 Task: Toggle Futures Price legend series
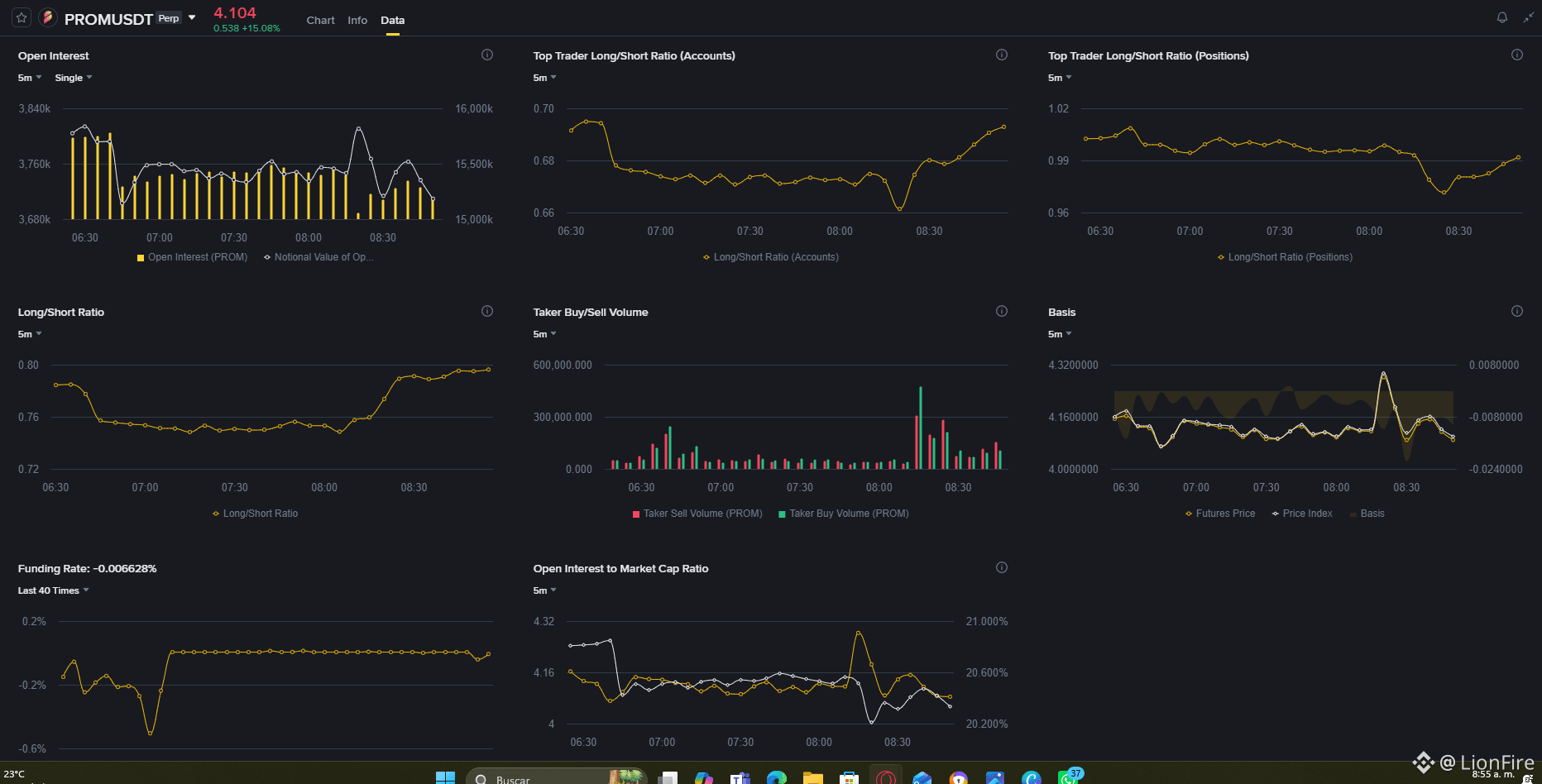point(1220,514)
